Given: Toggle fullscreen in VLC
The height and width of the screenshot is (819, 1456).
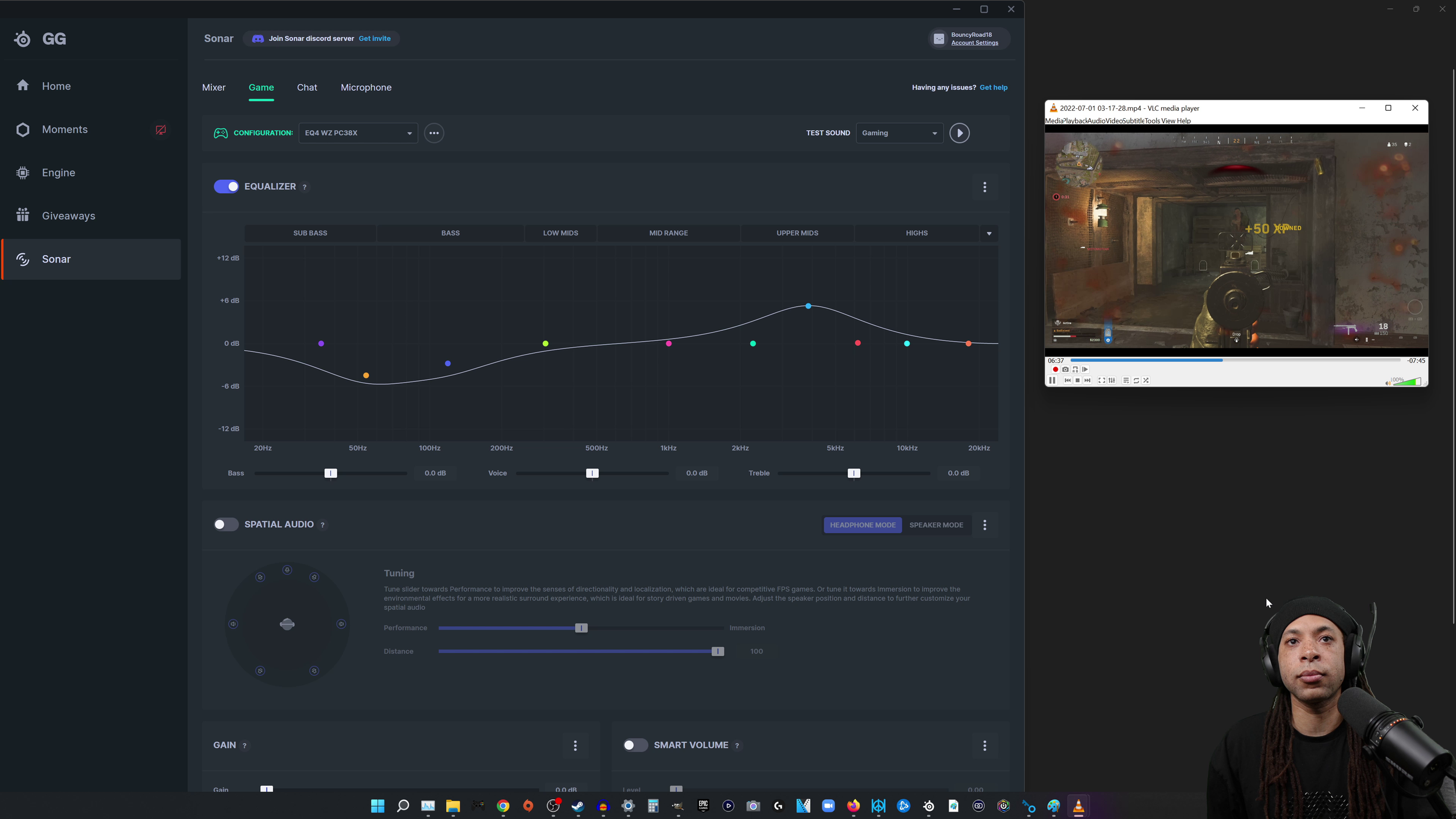Looking at the screenshot, I should coord(1101,380).
